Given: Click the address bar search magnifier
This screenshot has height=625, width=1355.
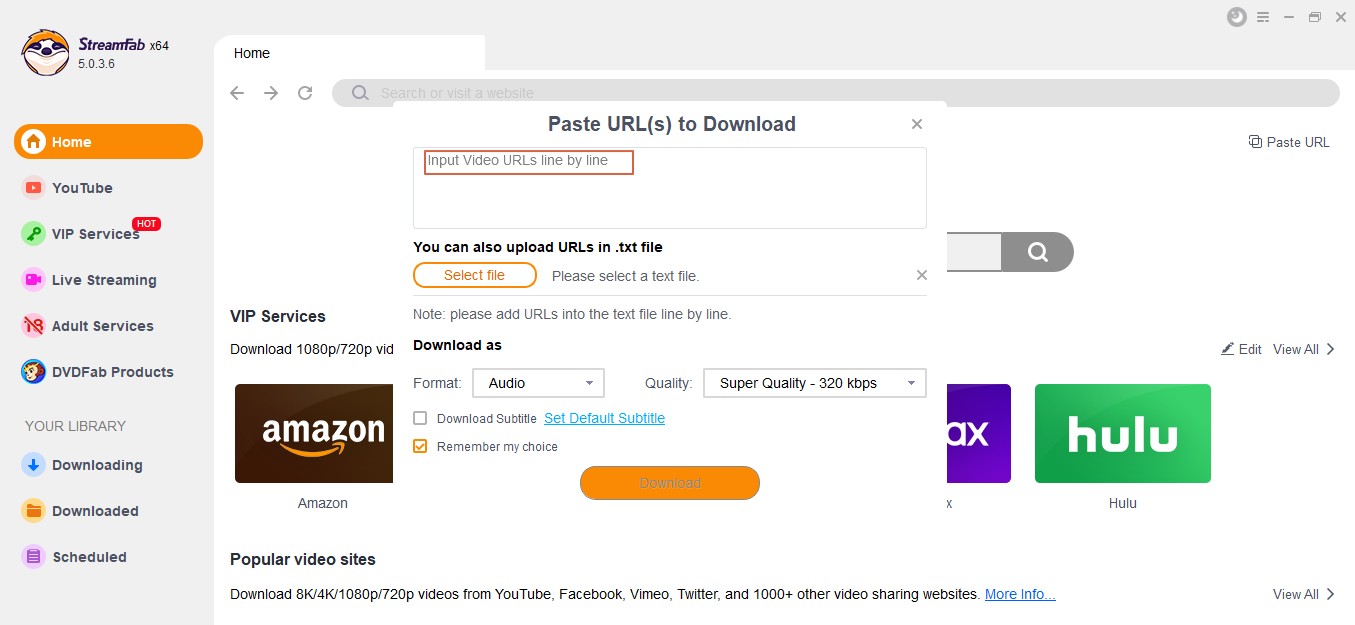Looking at the screenshot, I should tap(361, 93).
